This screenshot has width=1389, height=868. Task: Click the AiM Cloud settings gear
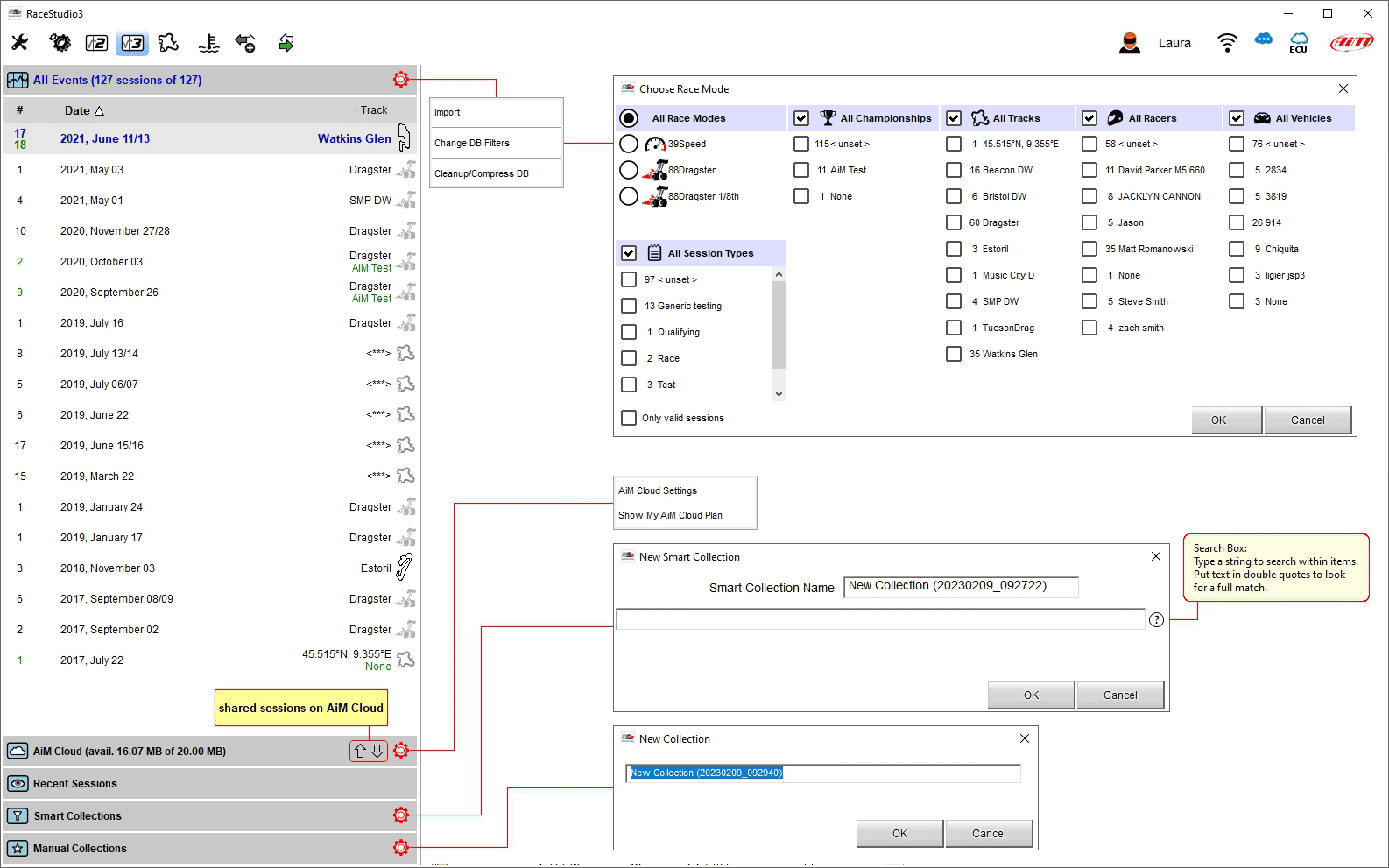pos(401,751)
